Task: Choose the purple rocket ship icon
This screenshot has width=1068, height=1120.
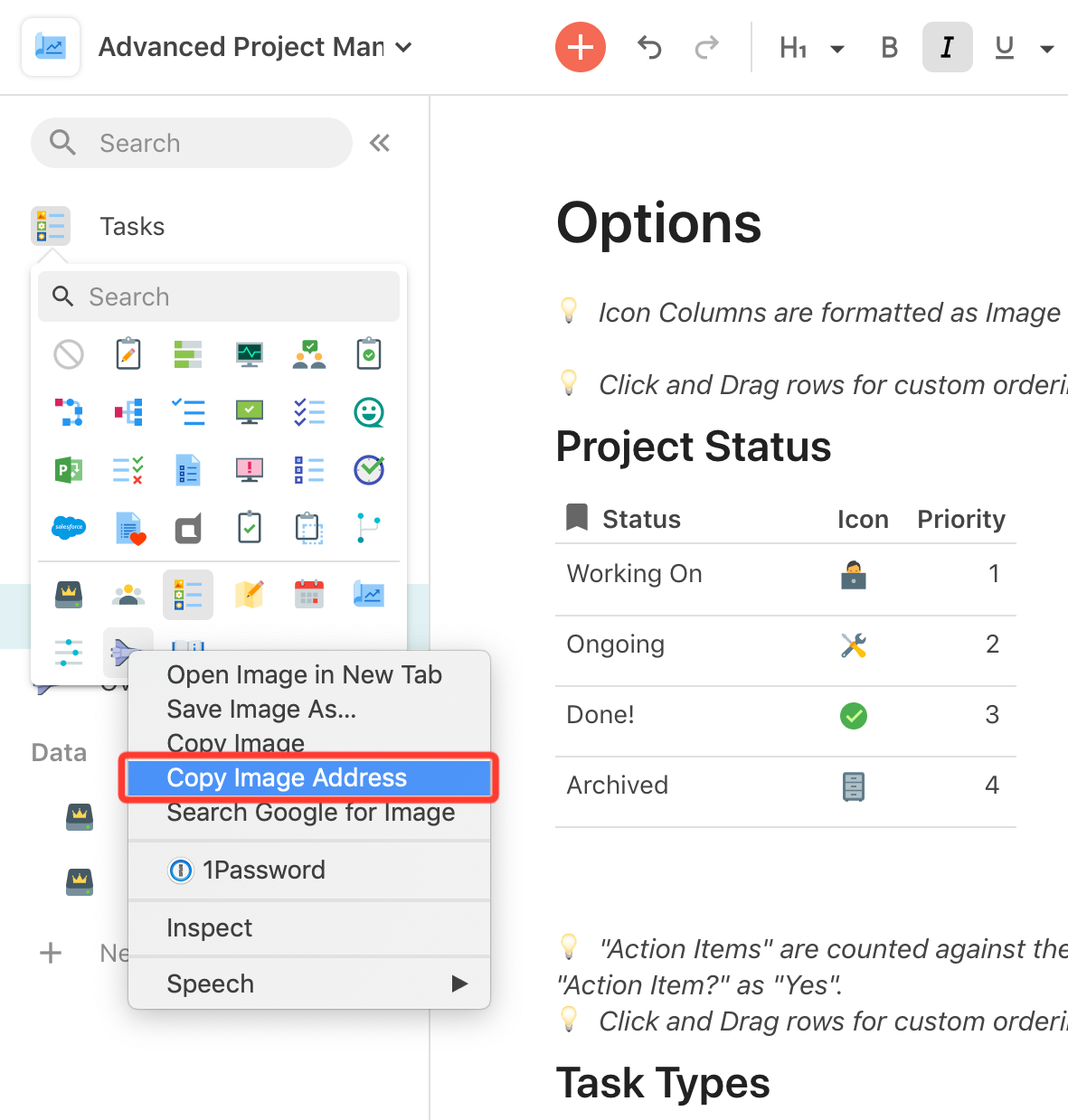Action: (x=128, y=651)
